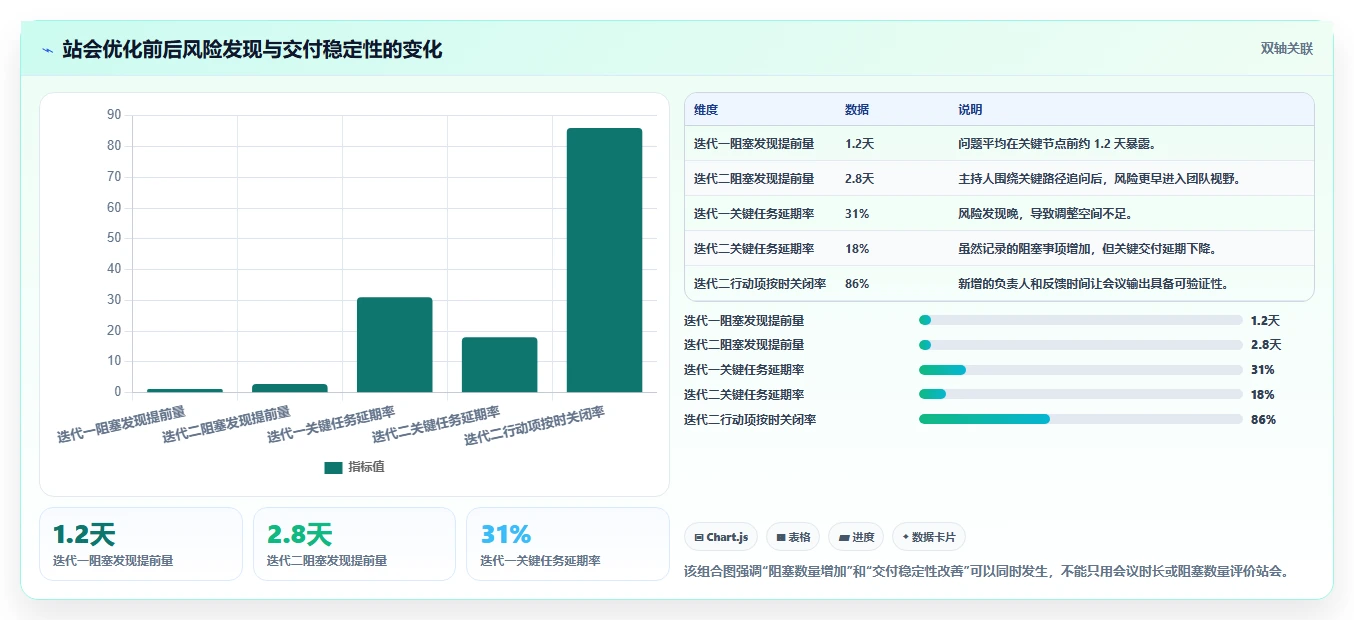Image resolution: width=1354 pixels, height=620 pixels.
Task: Click table cell 迭代二关键任务延期率
Action: tap(754, 249)
